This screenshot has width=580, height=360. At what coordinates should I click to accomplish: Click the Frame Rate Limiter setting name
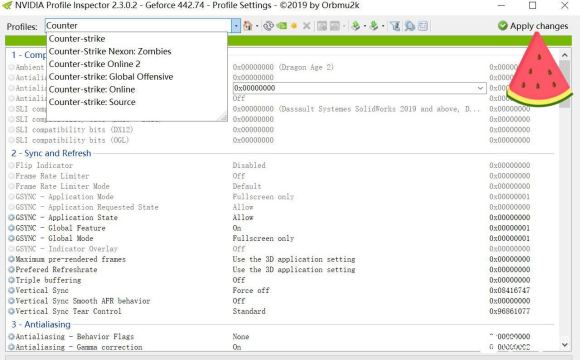pos(52,176)
